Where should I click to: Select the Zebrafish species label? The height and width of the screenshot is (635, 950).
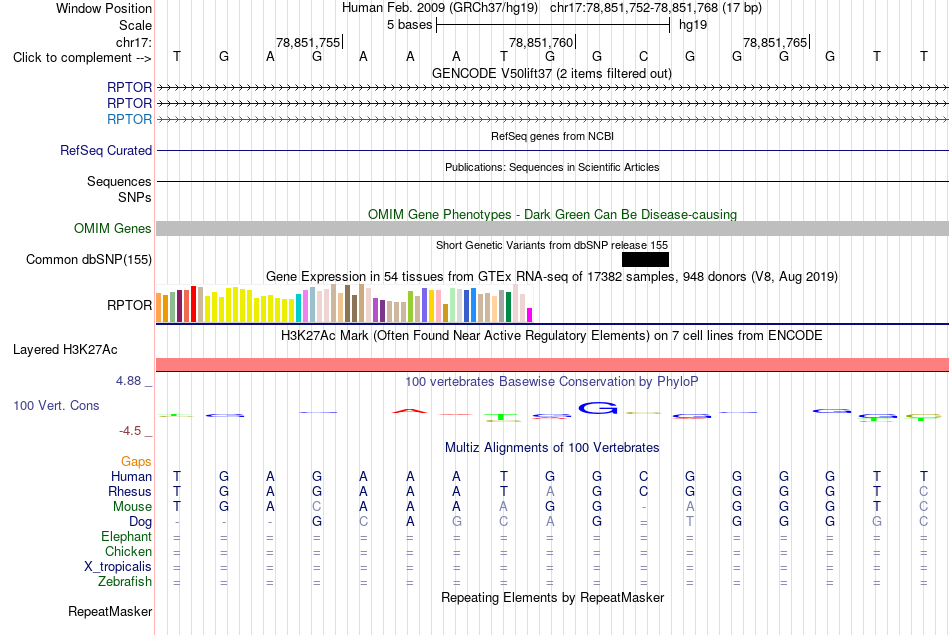click(x=125, y=582)
